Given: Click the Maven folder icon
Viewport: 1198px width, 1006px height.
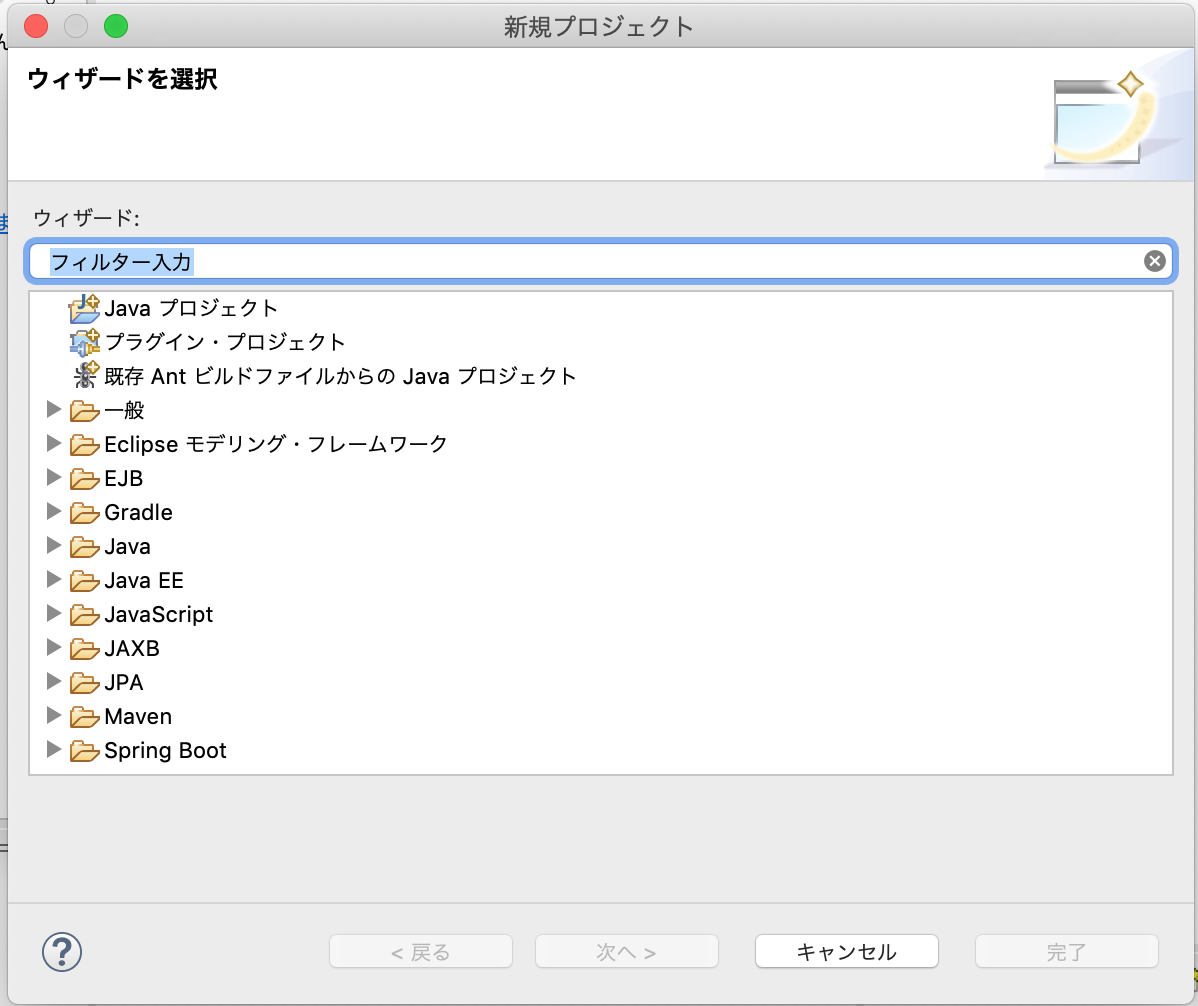Looking at the screenshot, I should pos(84,716).
